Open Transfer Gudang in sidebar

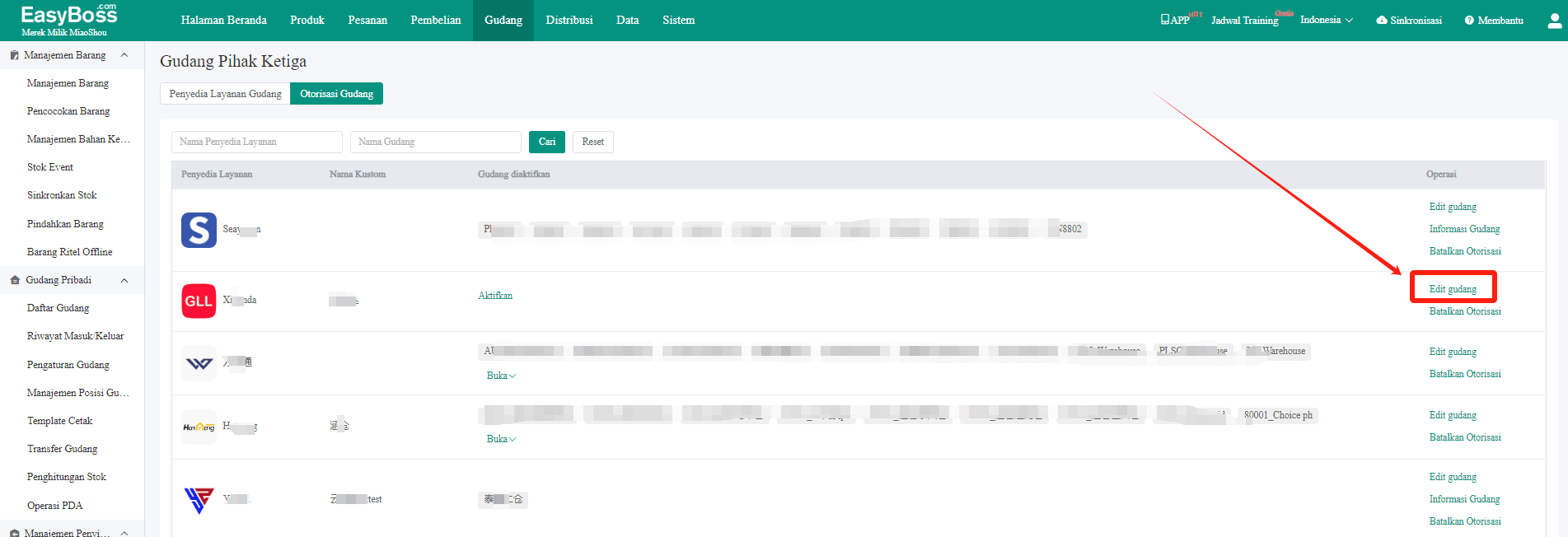(62, 449)
